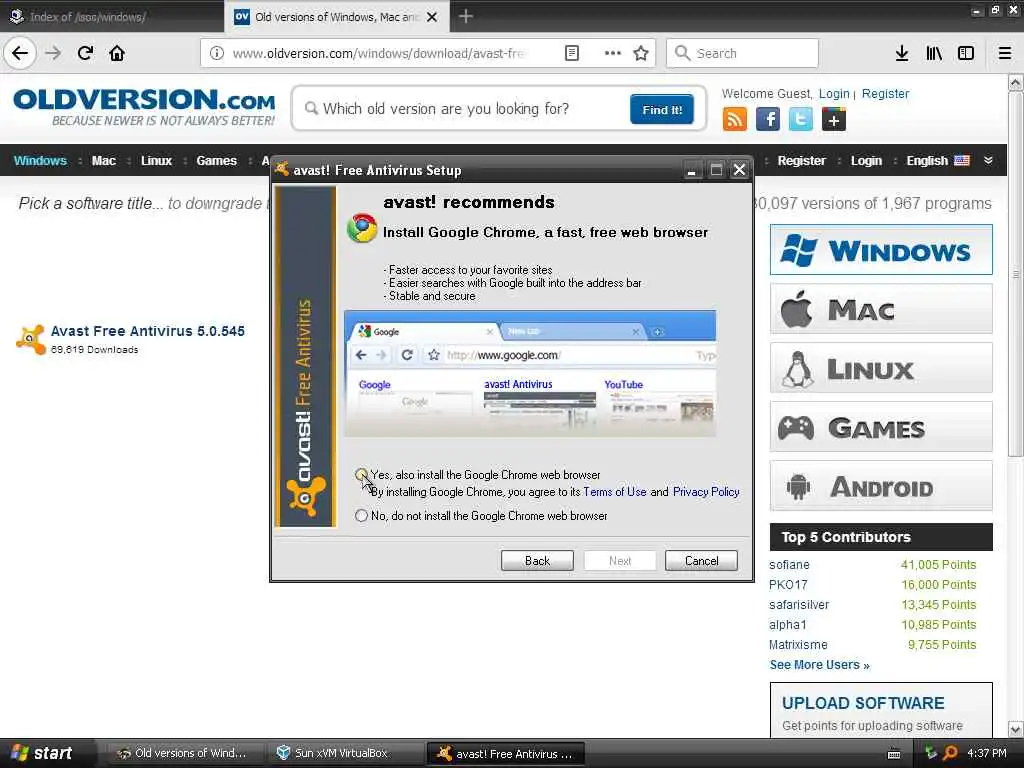Close the Old versions of Windows tab
The height and width of the screenshot is (768, 1024).
432,17
